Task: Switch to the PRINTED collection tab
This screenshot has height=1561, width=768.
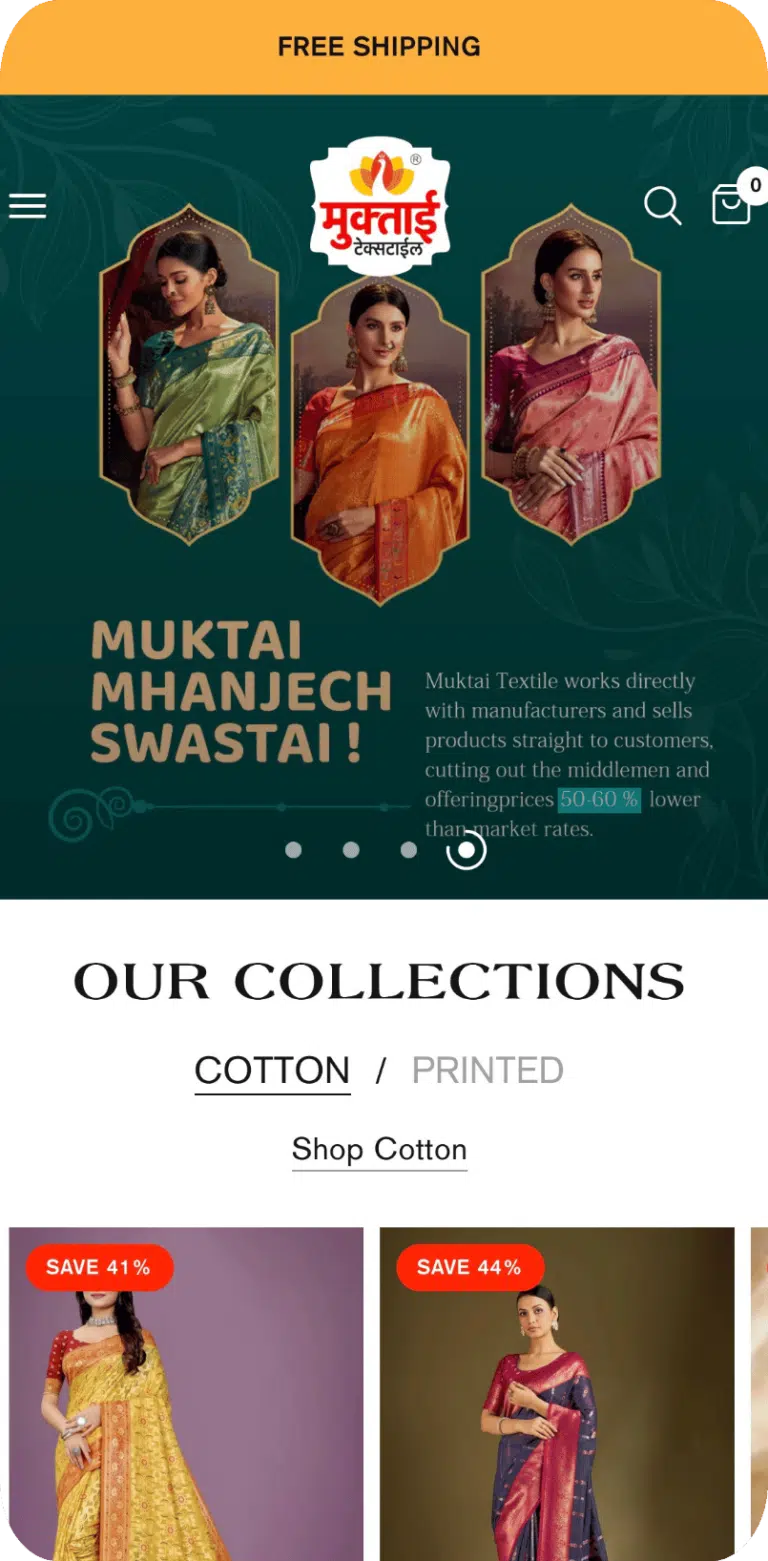Action: coord(488,1071)
